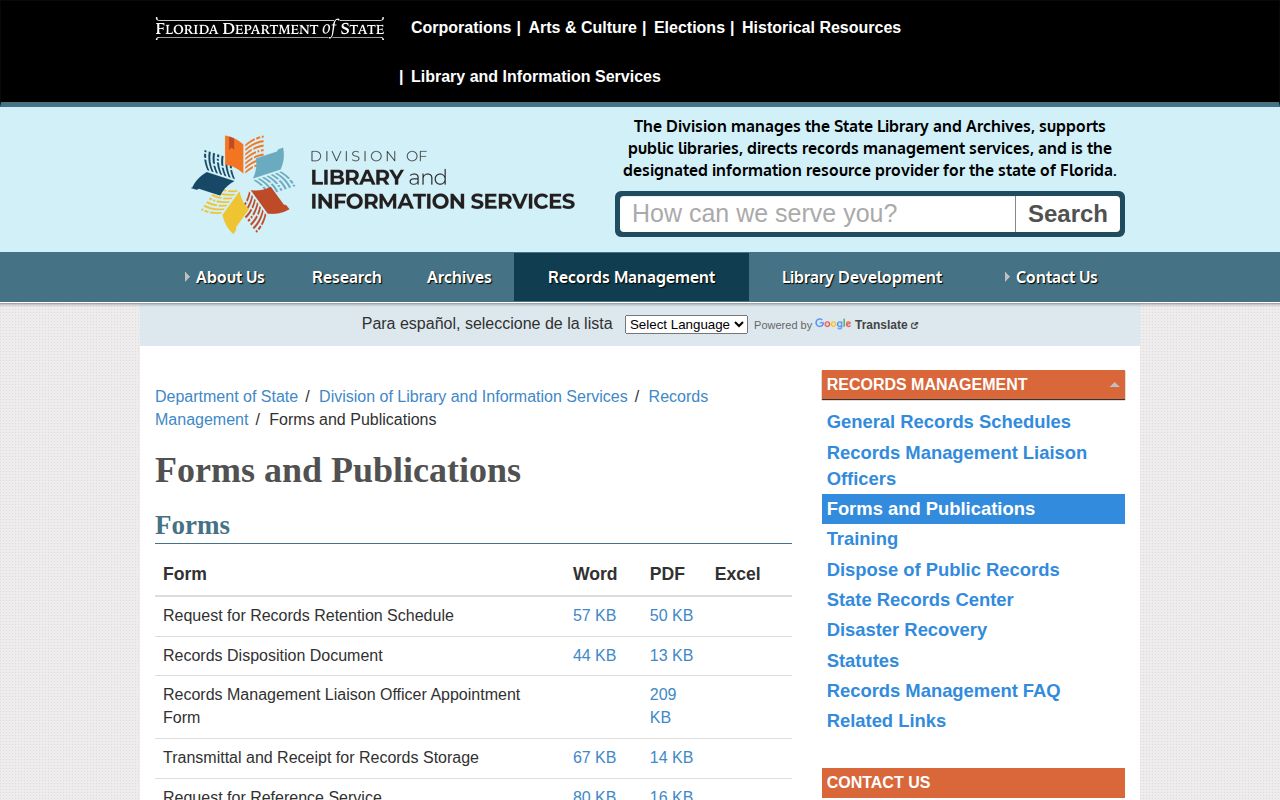Expand the About Us menu
Screen dimensions: 1280x800
(x=225, y=277)
